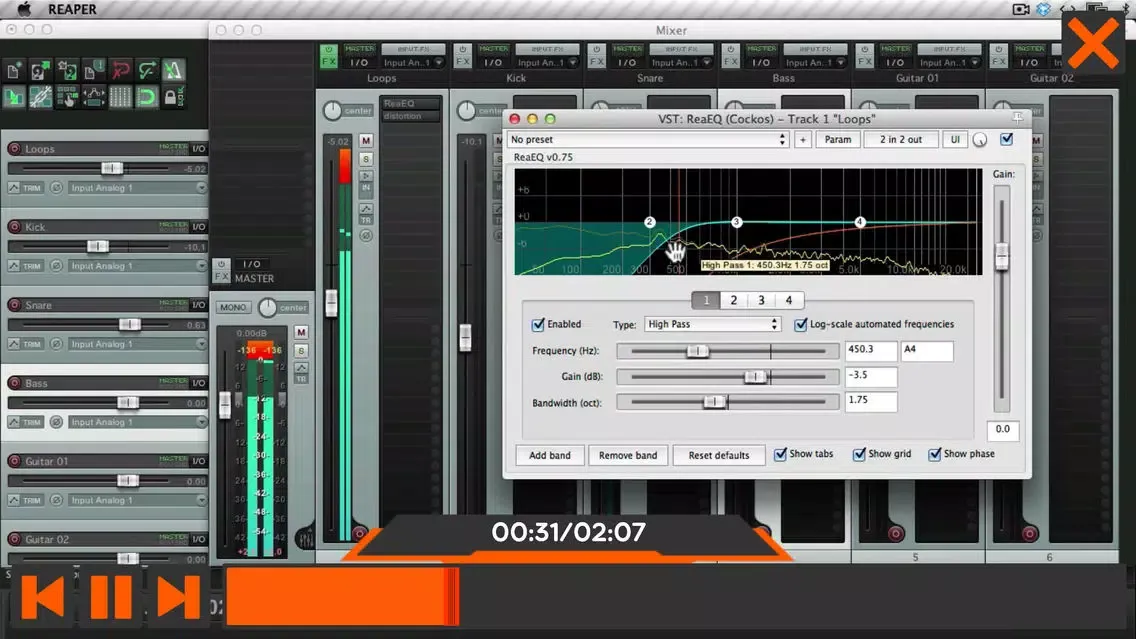
Task: Toggle the item grouping toolbar icon
Action: click(x=41, y=97)
